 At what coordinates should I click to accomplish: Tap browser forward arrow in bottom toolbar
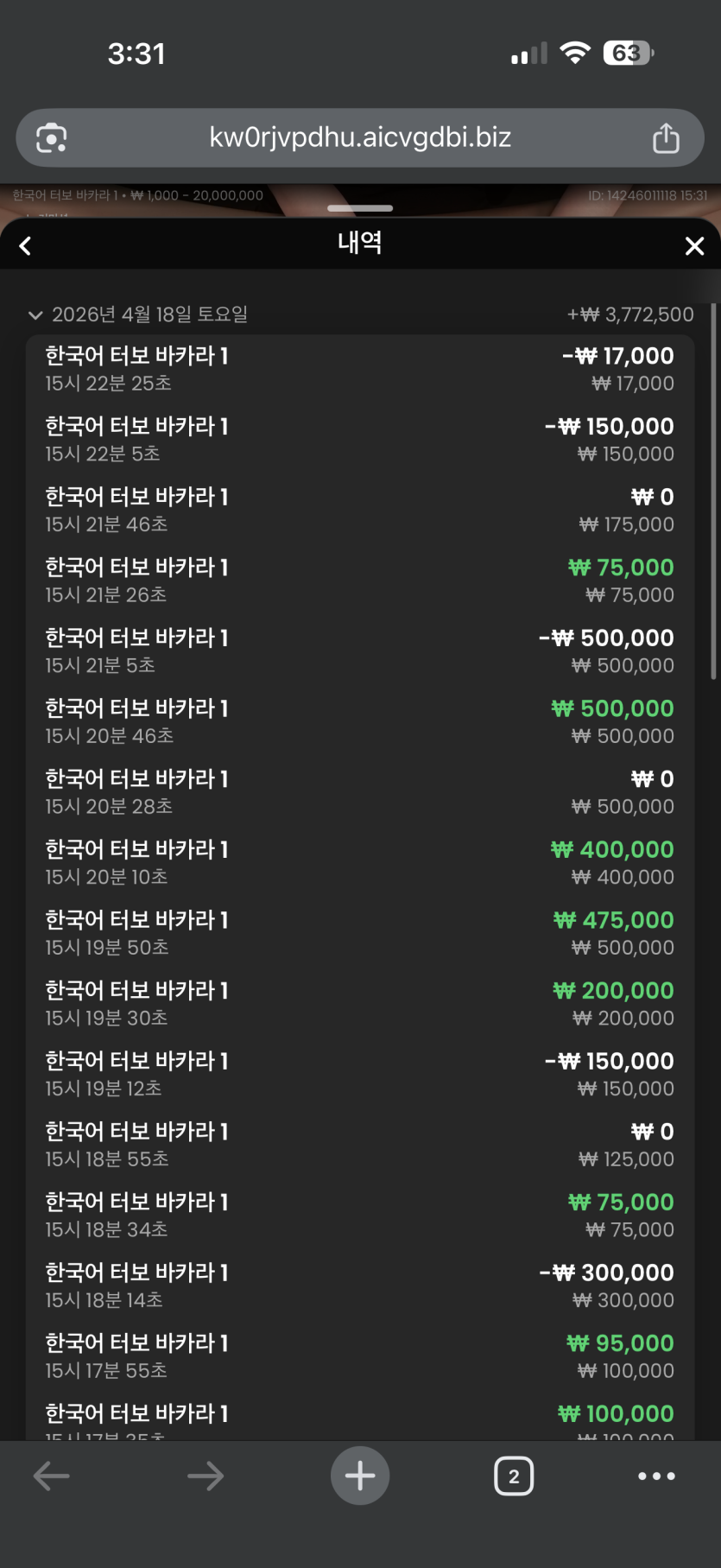click(206, 1476)
